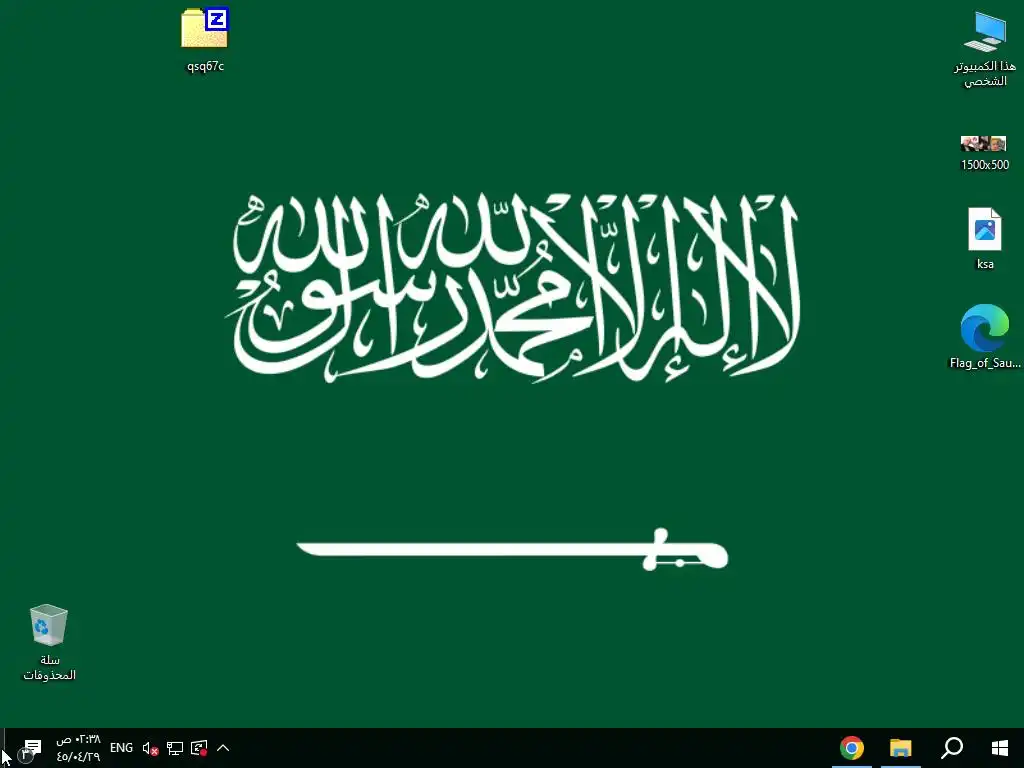Open network status tray icon

pyautogui.click(x=174, y=748)
